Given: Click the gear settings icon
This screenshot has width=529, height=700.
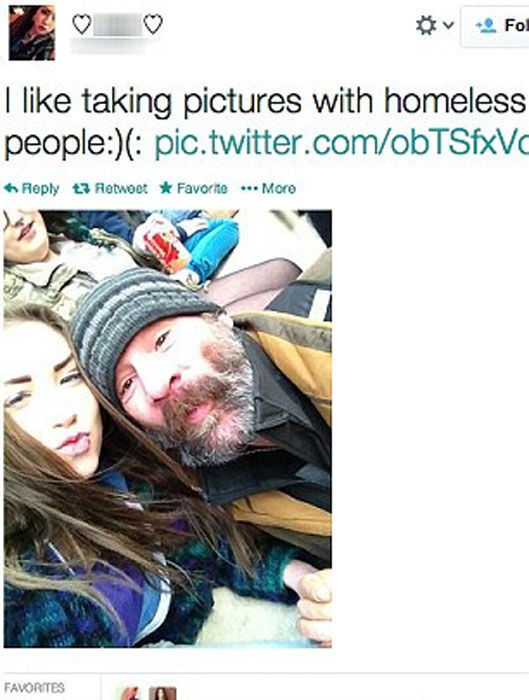Looking at the screenshot, I should [426, 25].
